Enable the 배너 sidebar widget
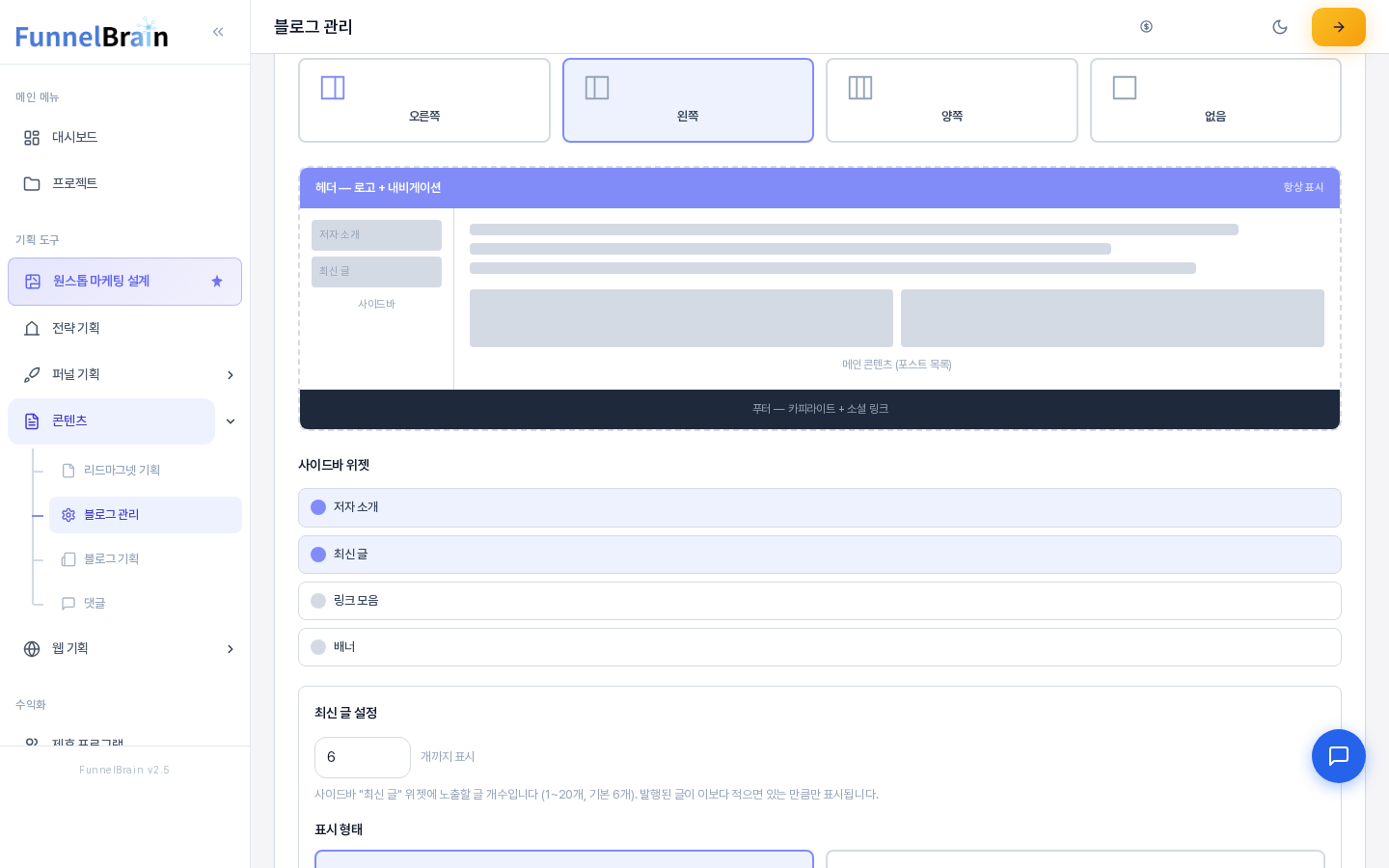Viewport: 1389px width, 868px height. 820,647
